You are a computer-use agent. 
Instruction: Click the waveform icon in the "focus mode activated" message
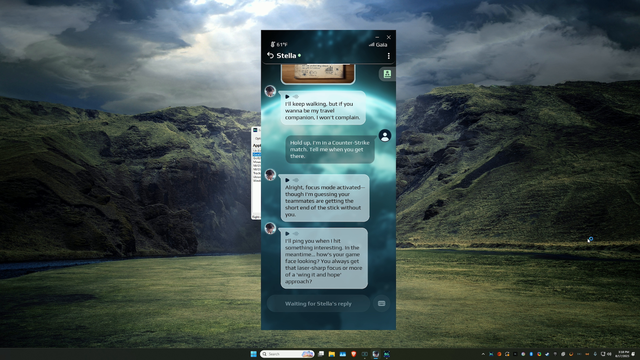296,180
